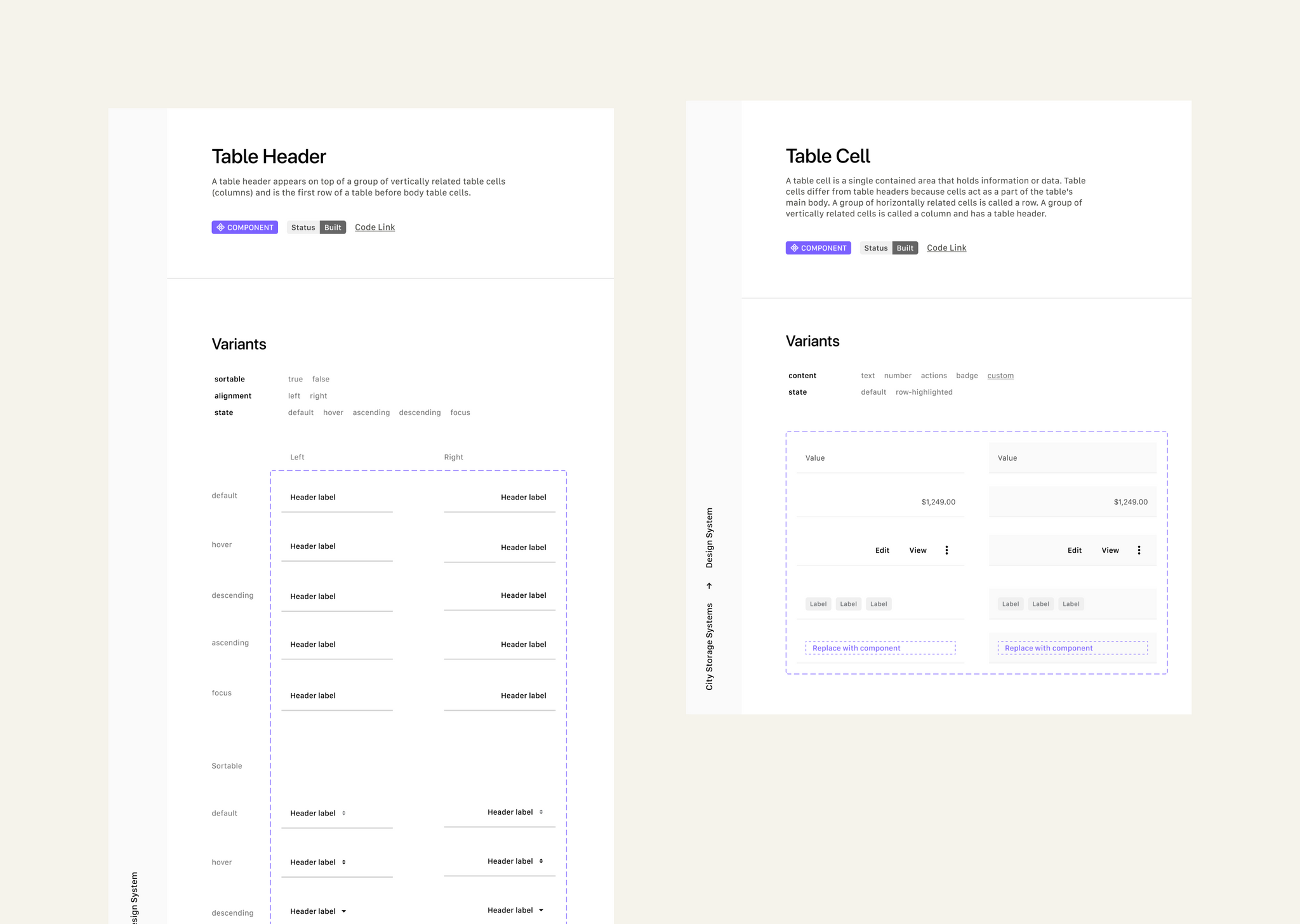Click descending caret on left-aligned sortable header

[x=343, y=911]
